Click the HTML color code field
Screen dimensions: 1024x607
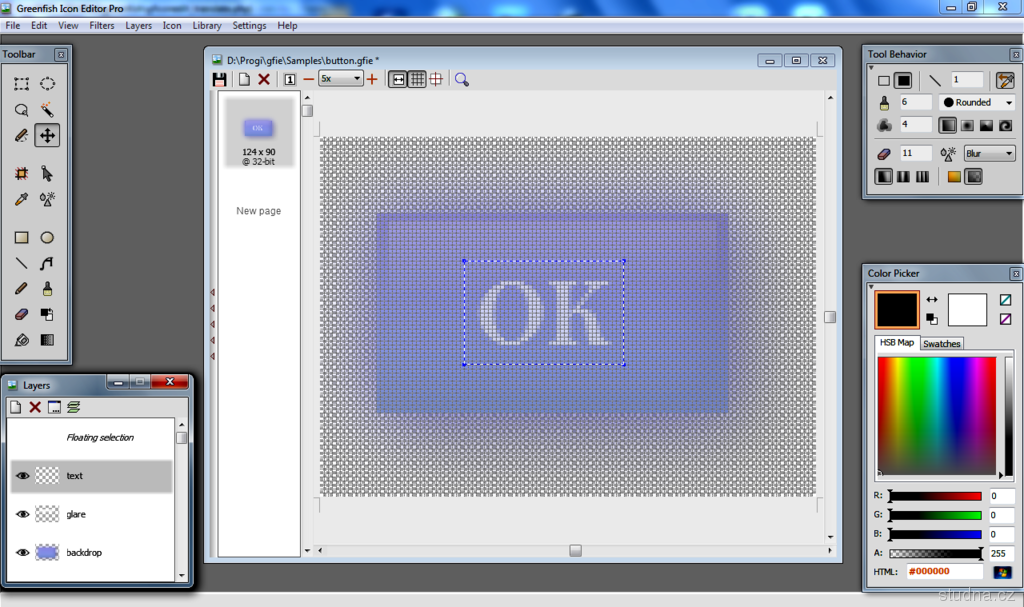pos(944,572)
